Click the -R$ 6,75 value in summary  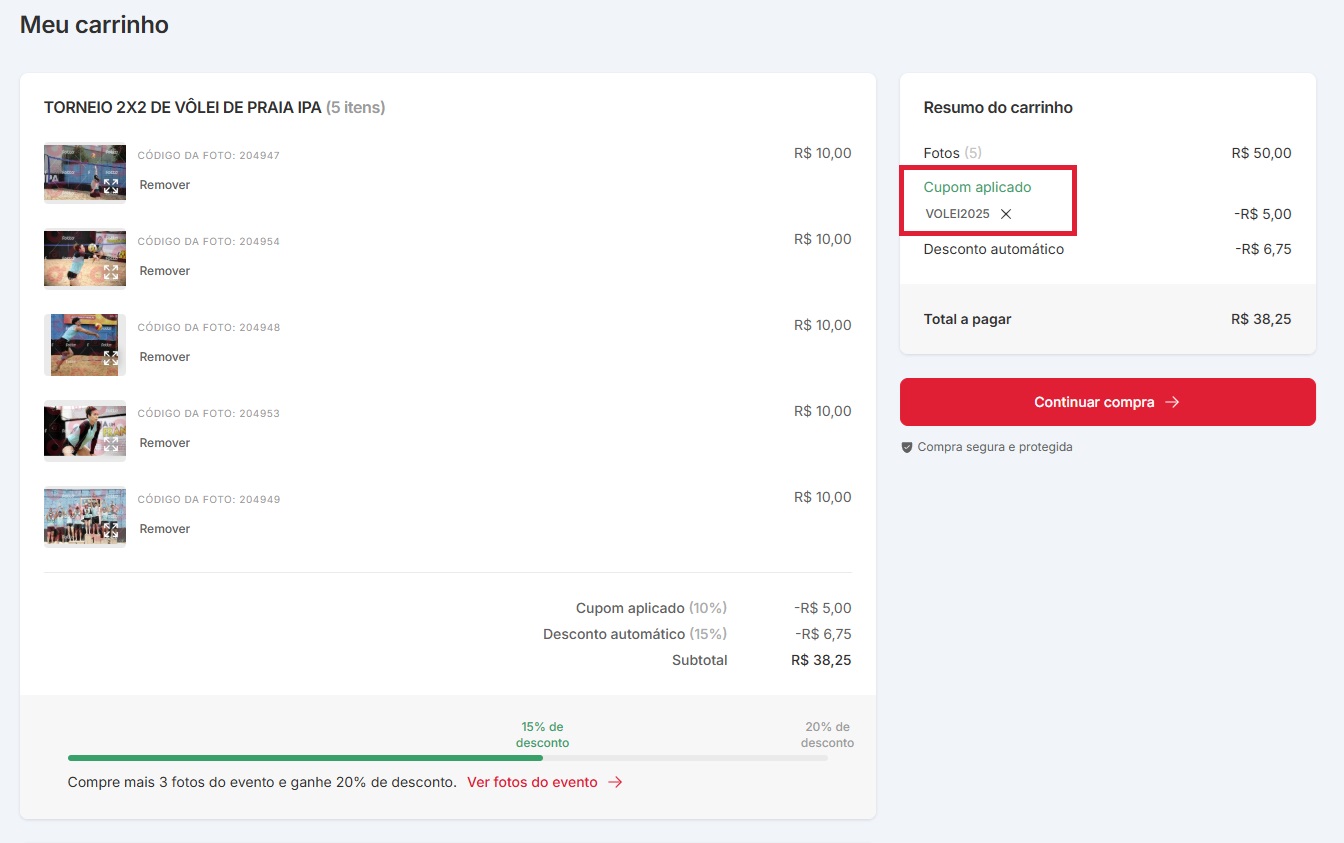1263,249
